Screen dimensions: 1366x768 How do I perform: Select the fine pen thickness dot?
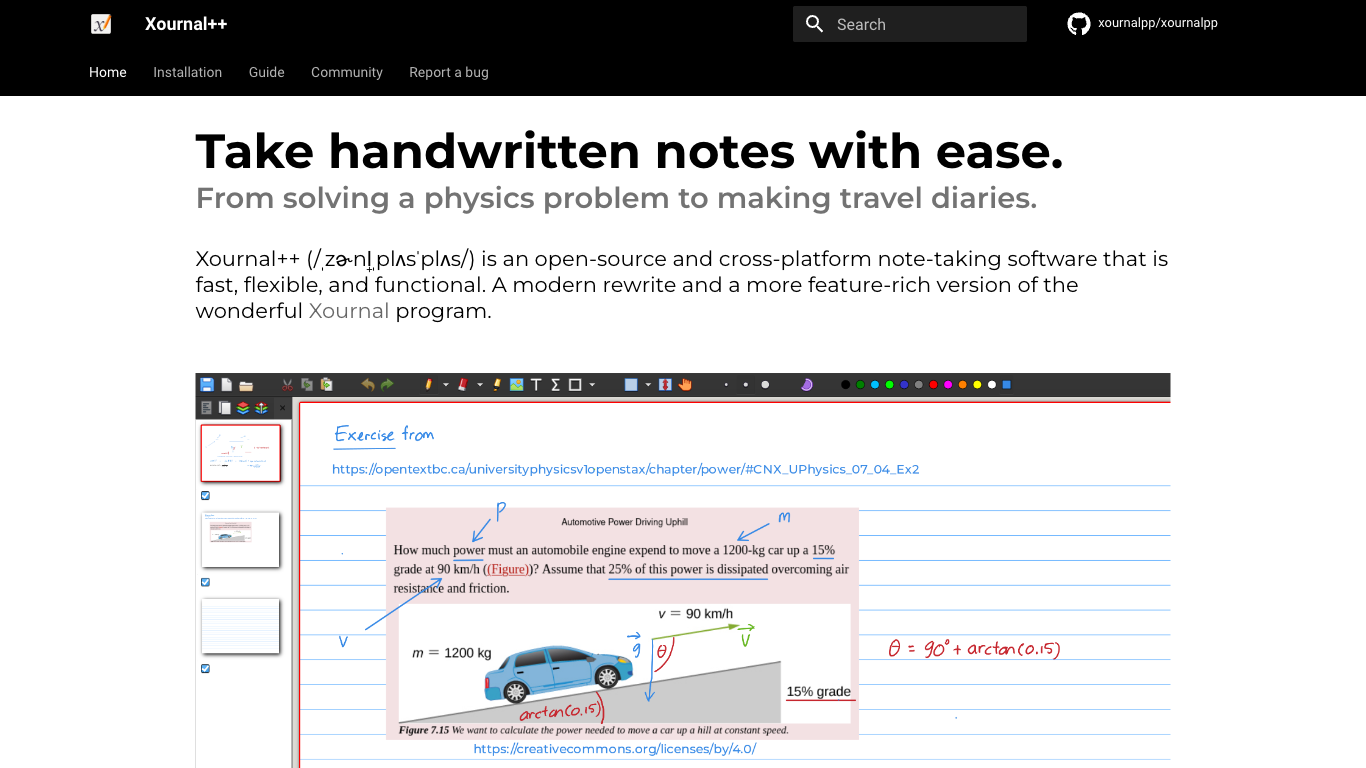pyautogui.click(x=726, y=385)
